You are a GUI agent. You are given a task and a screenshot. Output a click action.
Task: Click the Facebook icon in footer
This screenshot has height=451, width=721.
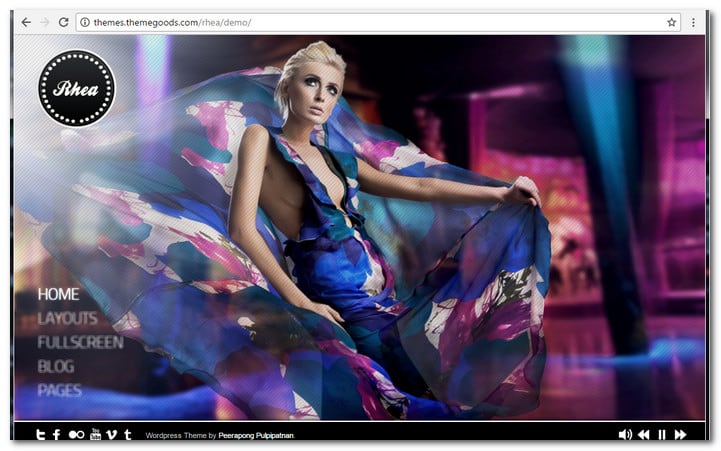(x=56, y=435)
